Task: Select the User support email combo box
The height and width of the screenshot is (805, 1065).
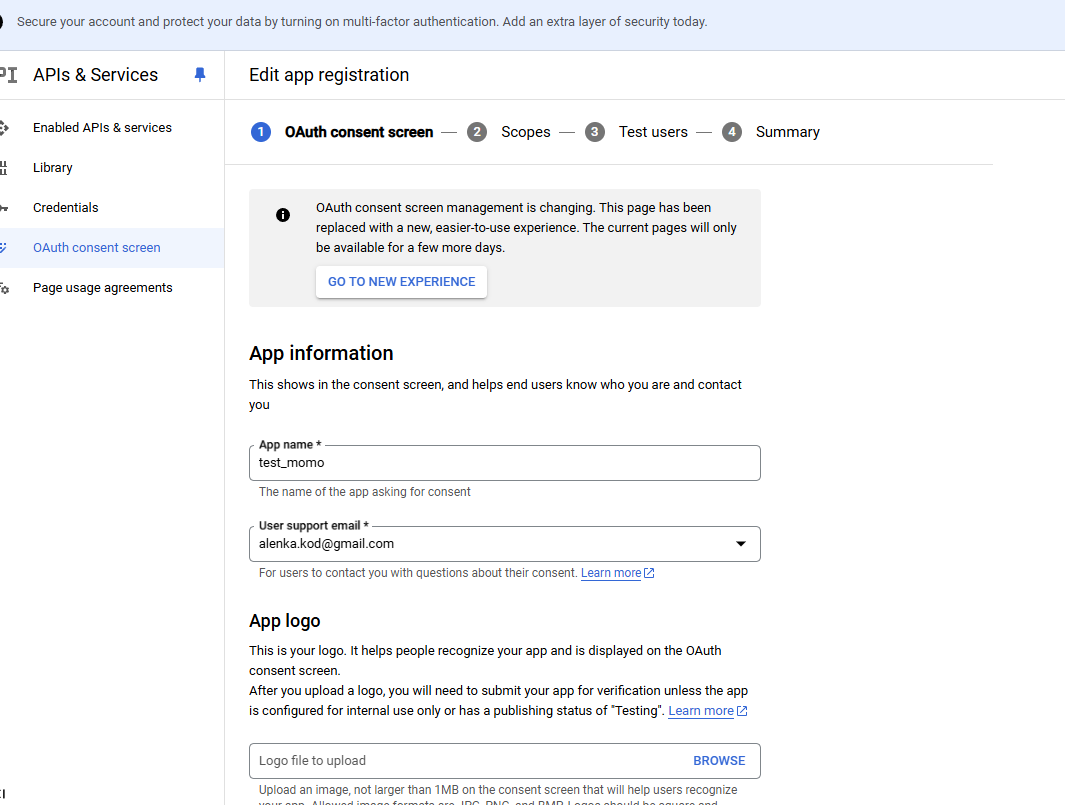Action: 490,544
